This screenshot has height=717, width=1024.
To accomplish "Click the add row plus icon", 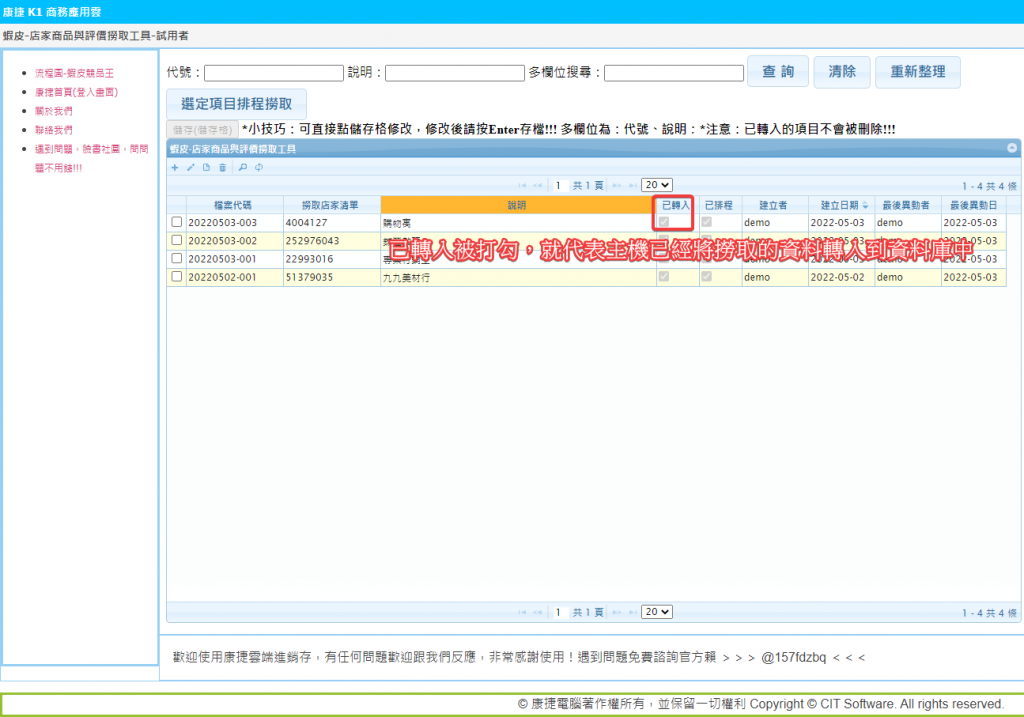I will 175,167.
